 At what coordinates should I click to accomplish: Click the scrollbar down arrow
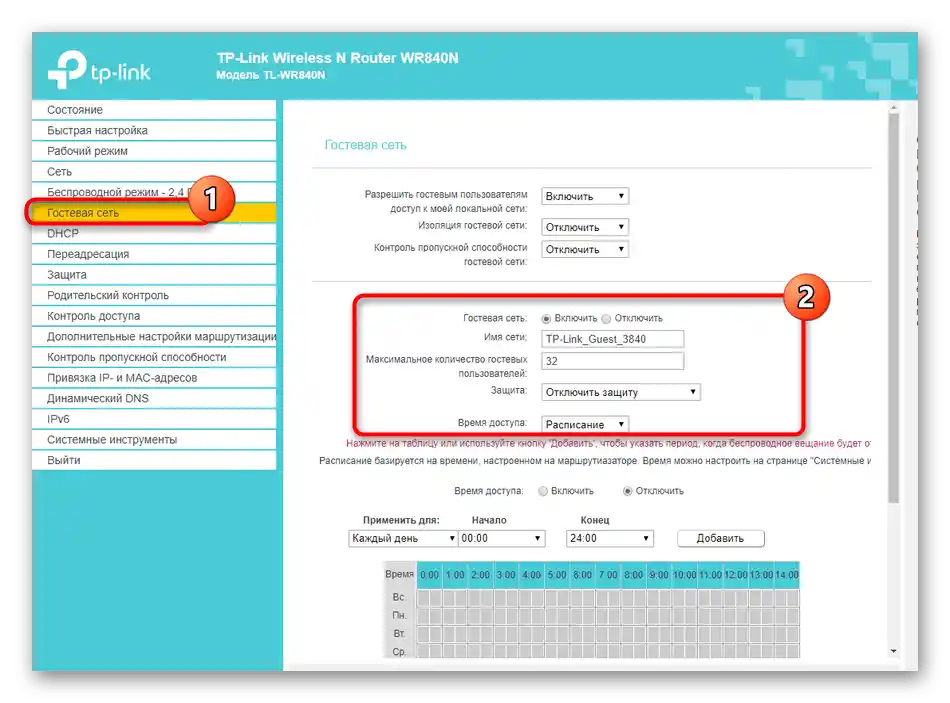[894, 651]
